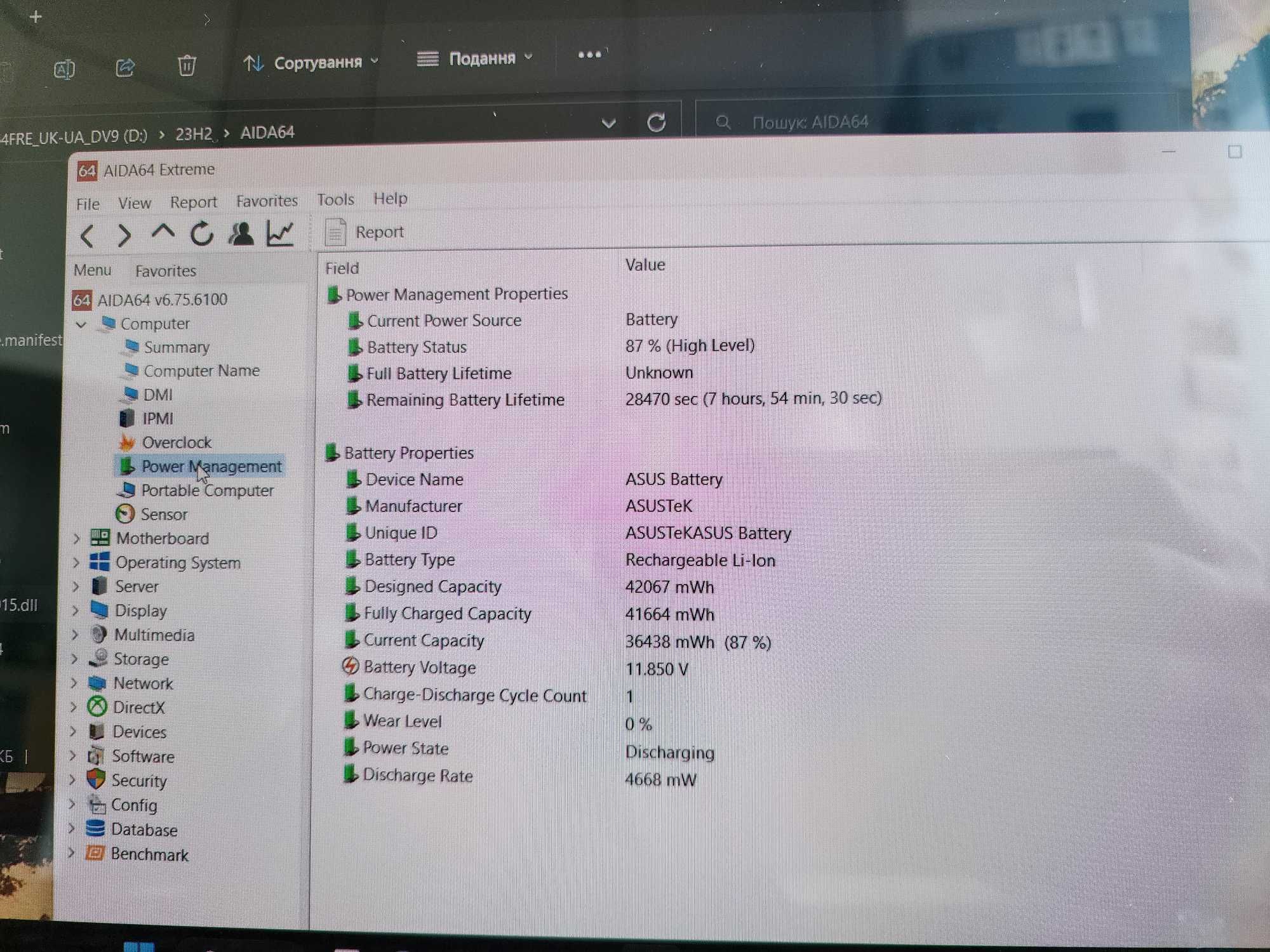Open Explorer more options ellipsis
The width and height of the screenshot is (1270, 952).
tap(589, 55)
